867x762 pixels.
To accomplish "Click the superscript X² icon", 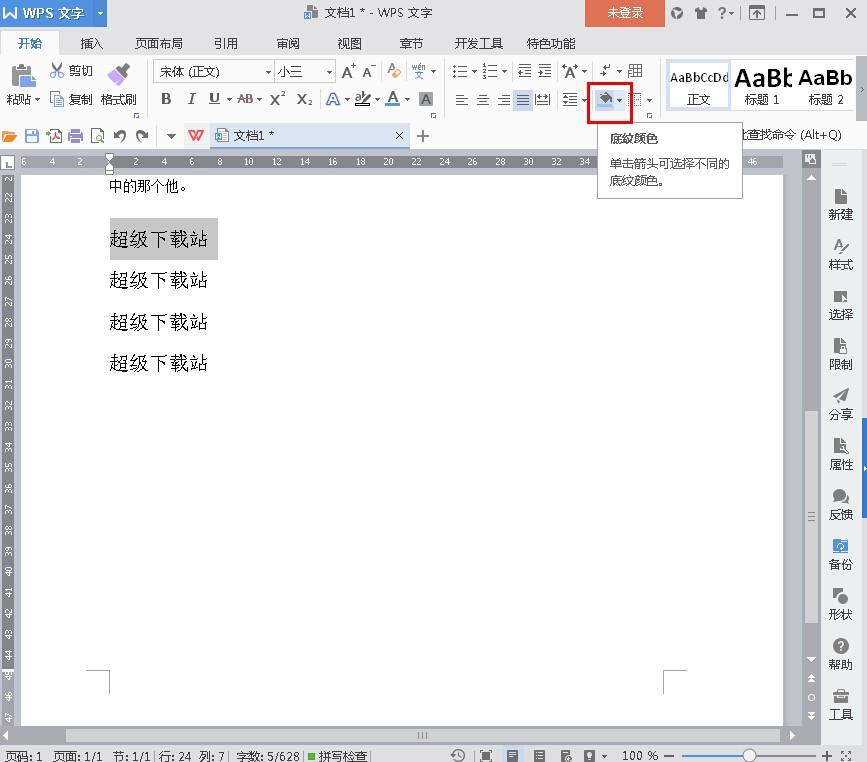I will click(278, 99).
